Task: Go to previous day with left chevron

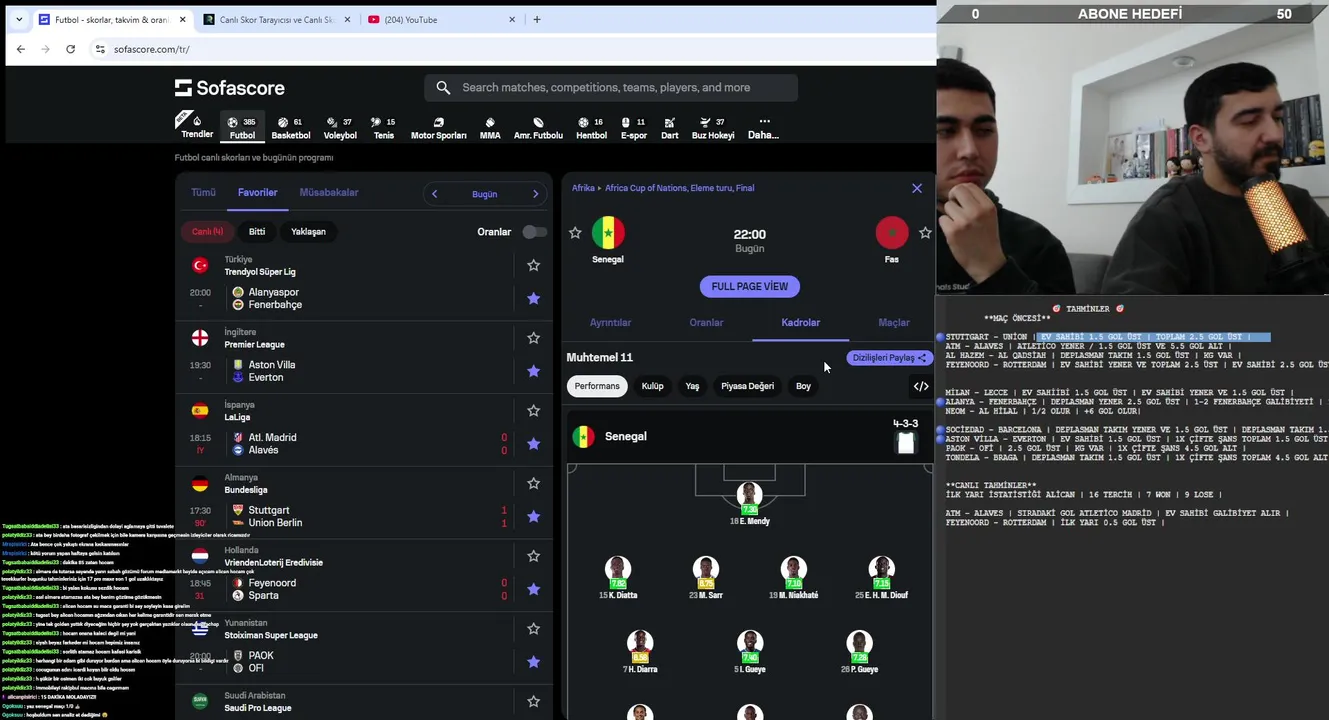Action: [434, 194]
